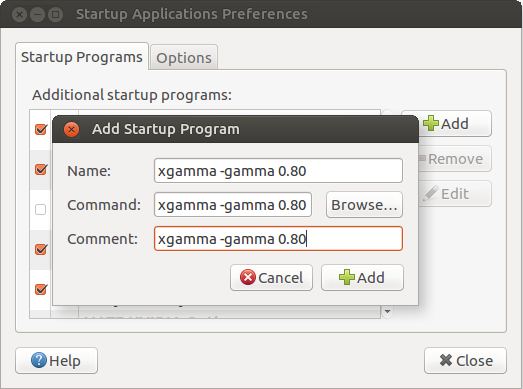Image resolution: width=523 pixels, height=389 pixels.
Task: Select the Startup Programs tab
Action: coord(82,57)
